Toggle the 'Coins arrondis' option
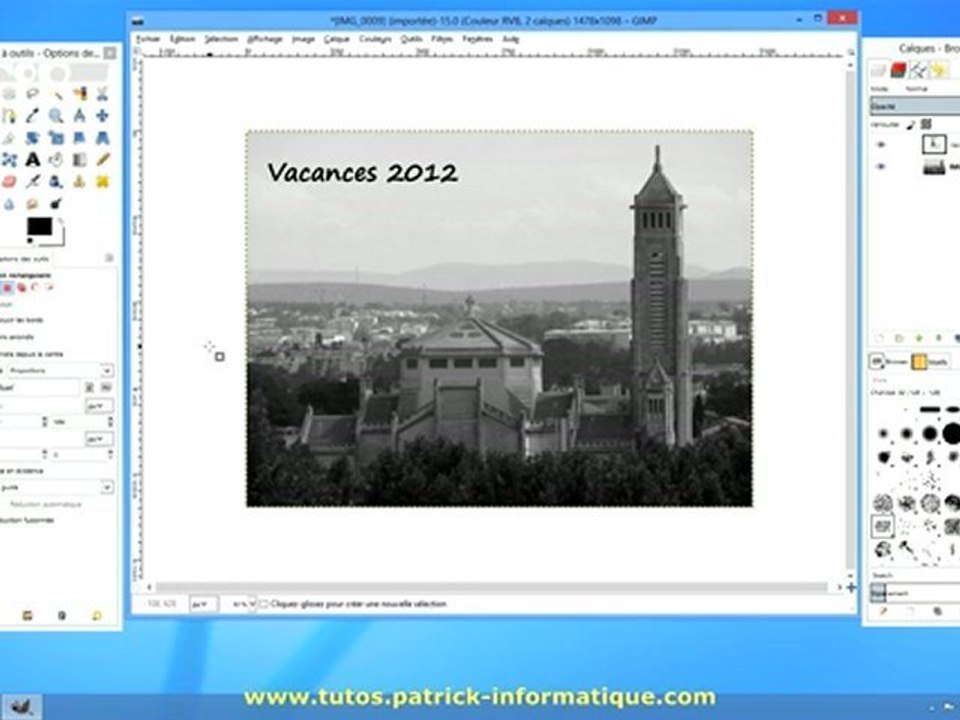Viewport: 960px width, 720px height. [17, 337]
